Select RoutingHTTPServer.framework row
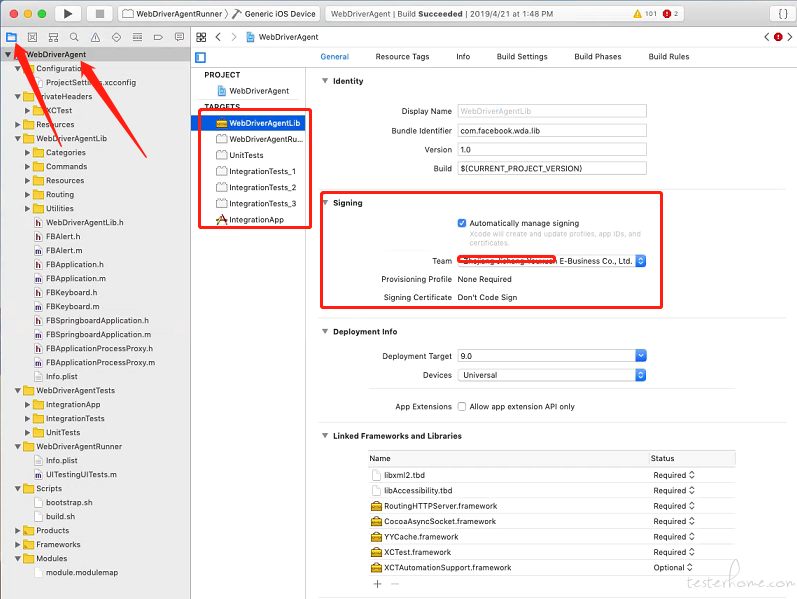Image resolution: width=797 pixels, height=599 pixels. (552, 506)
